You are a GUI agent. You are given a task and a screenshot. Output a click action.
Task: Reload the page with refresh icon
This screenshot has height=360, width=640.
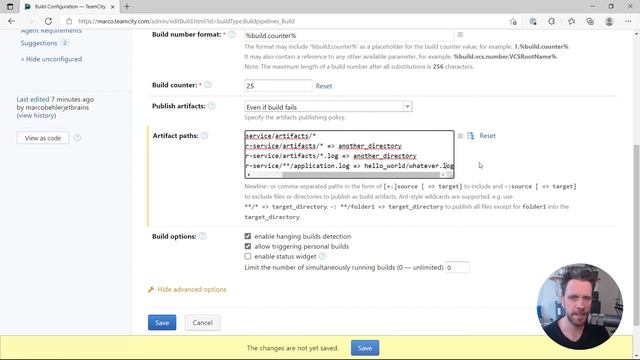tap(48, 21)
